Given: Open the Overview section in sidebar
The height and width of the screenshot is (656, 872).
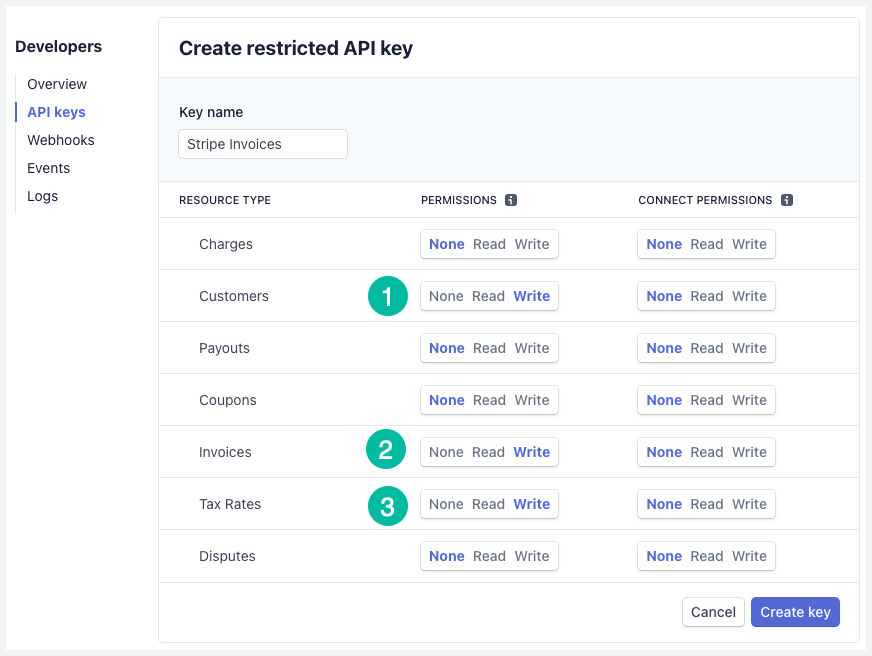Looking at the screenshot, I should (x=56, y=84).
